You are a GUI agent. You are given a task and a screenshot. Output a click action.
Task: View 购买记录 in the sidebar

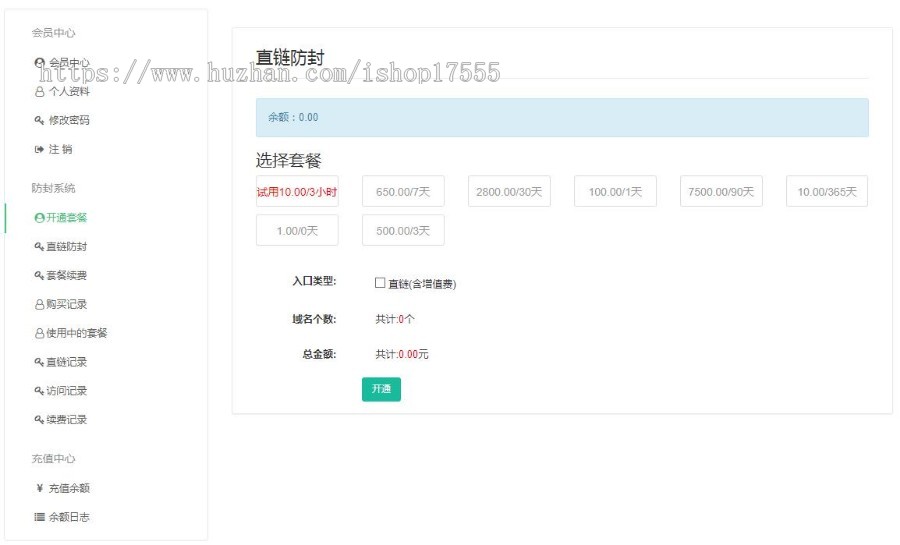coord(67,305)
